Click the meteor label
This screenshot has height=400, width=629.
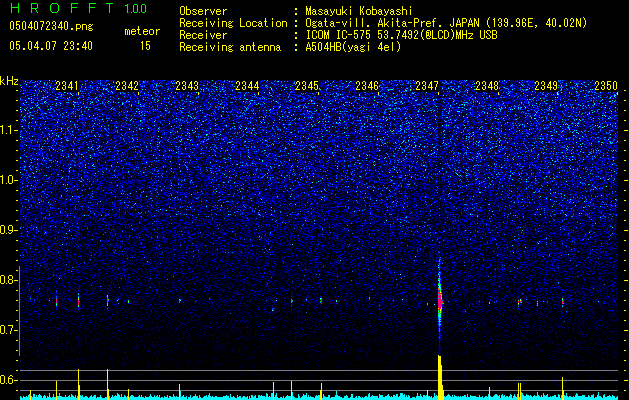tap(142, 31)
